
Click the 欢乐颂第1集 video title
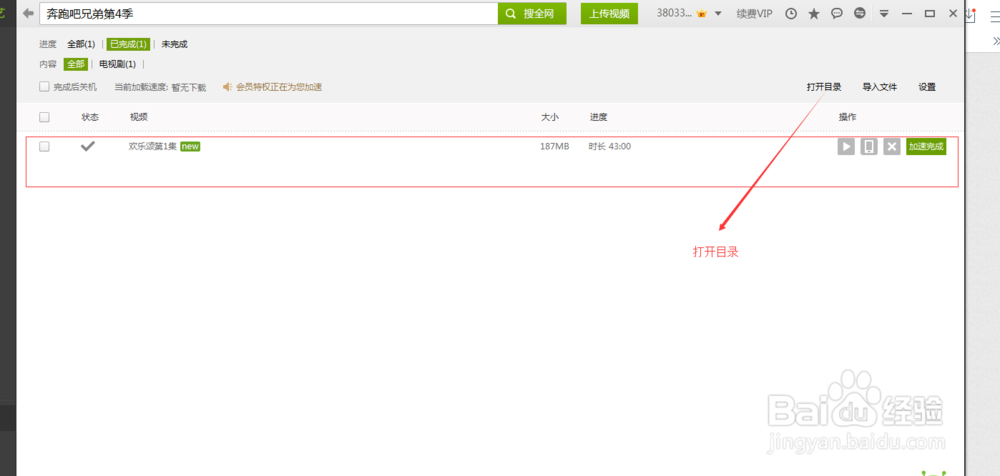(x=153, y=146)
